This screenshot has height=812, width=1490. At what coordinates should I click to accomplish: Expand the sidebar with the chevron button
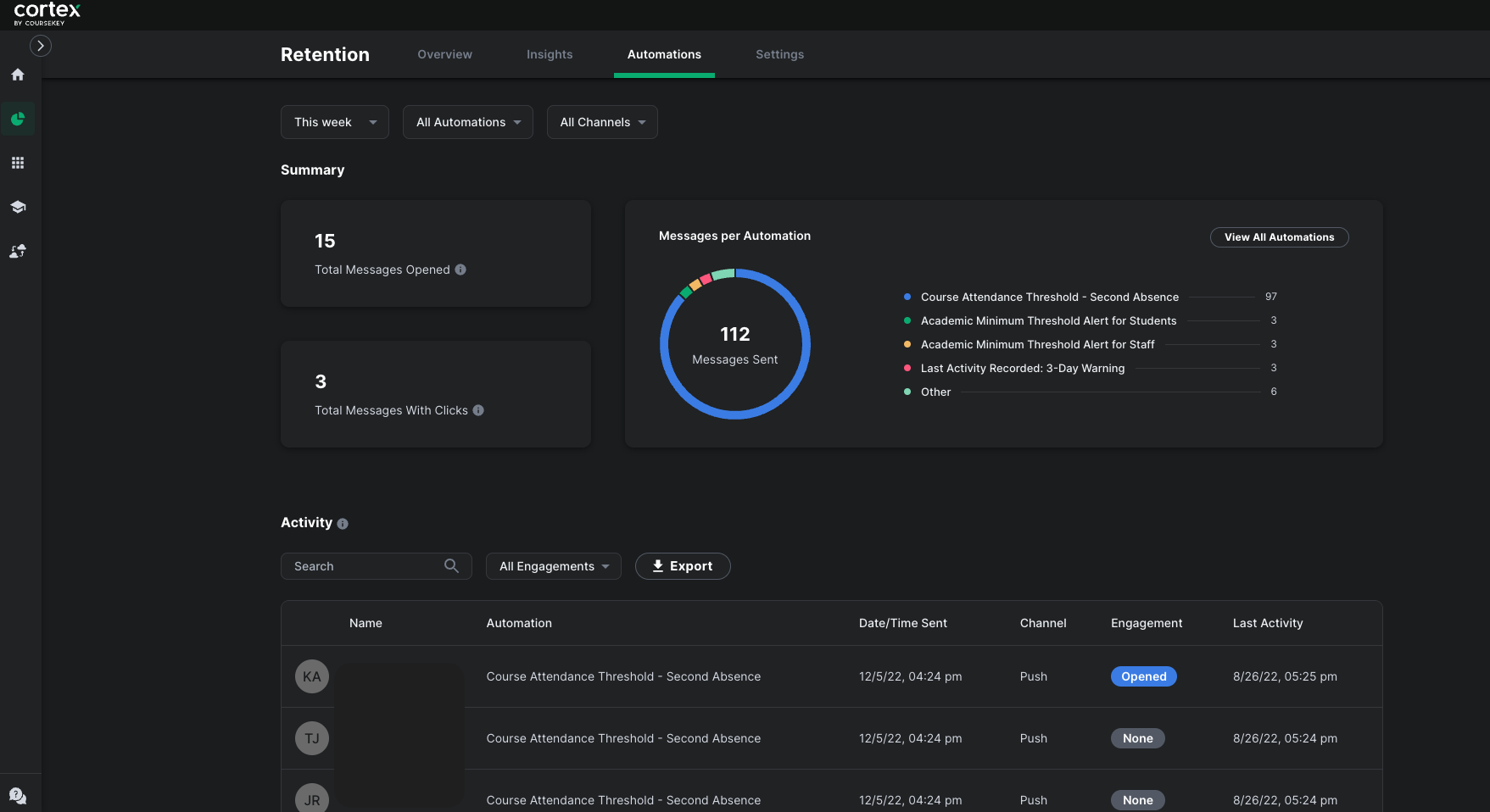coord(40,46)
